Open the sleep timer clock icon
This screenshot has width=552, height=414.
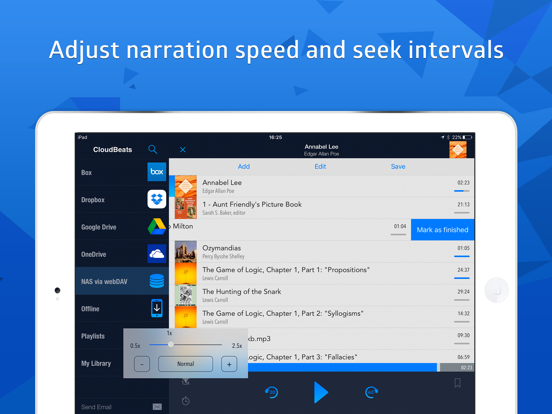[x=186, y=401]
